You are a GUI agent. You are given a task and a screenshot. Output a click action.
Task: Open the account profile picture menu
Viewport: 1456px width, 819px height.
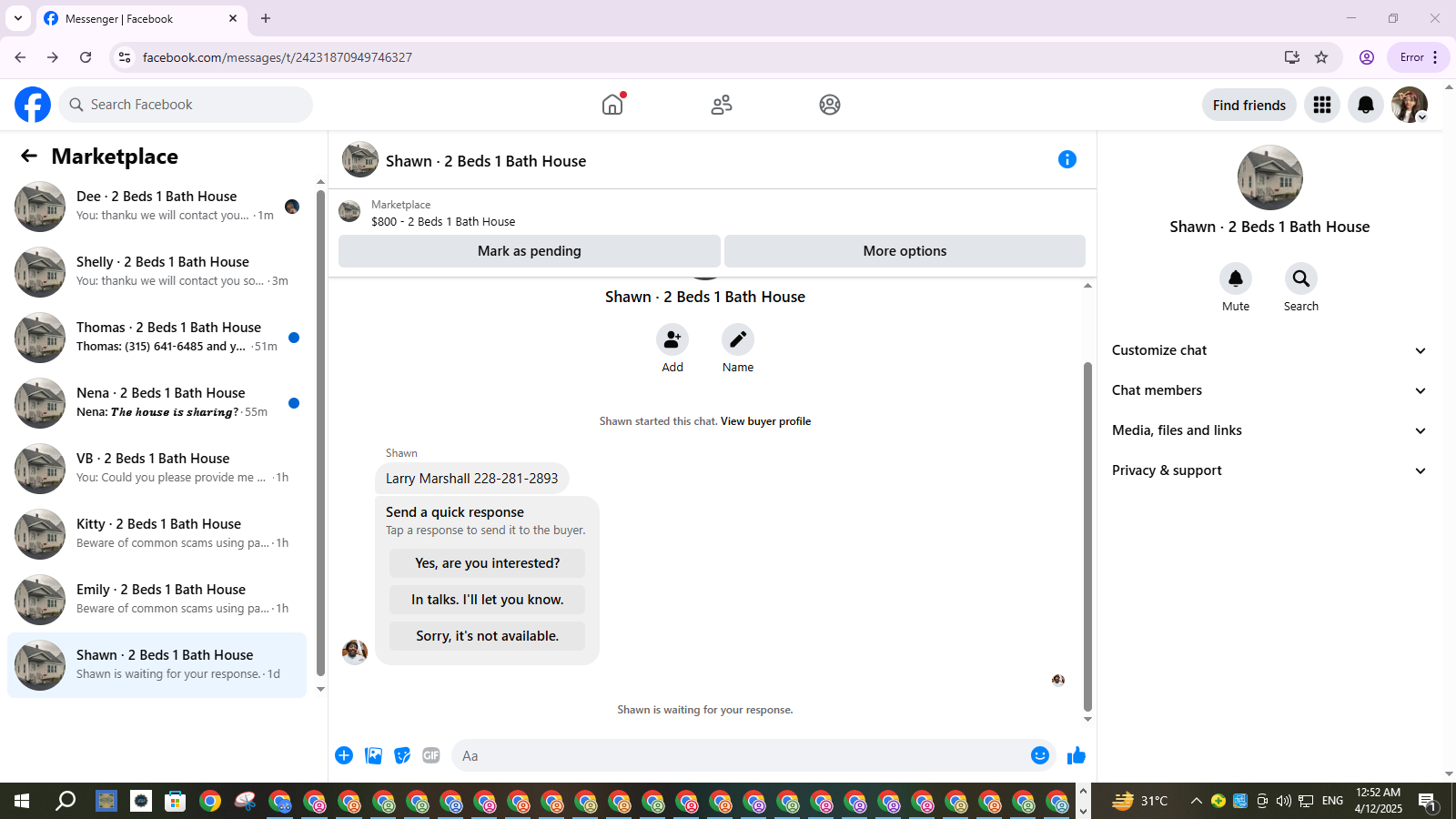(1410, 105)
